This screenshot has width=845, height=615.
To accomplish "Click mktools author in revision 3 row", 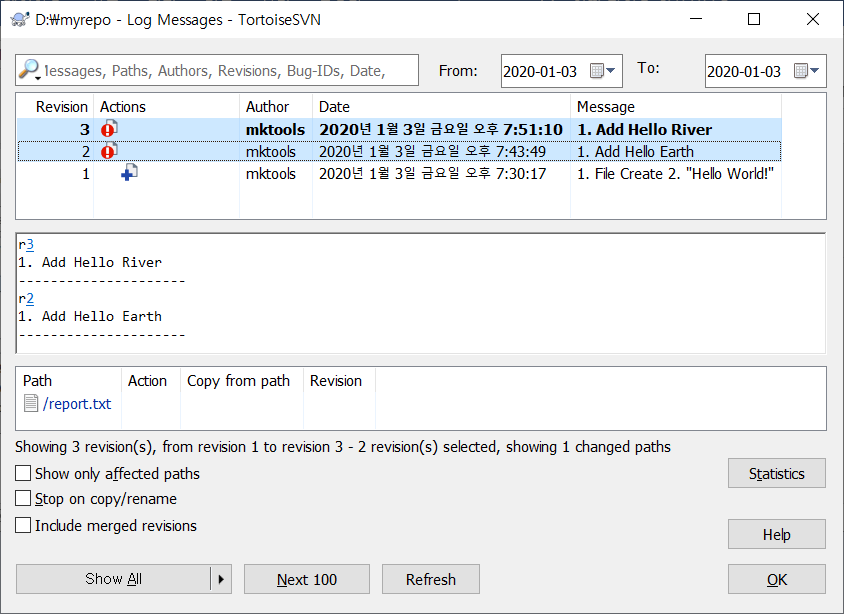I will pyautogui.click(x=275, y=129).
